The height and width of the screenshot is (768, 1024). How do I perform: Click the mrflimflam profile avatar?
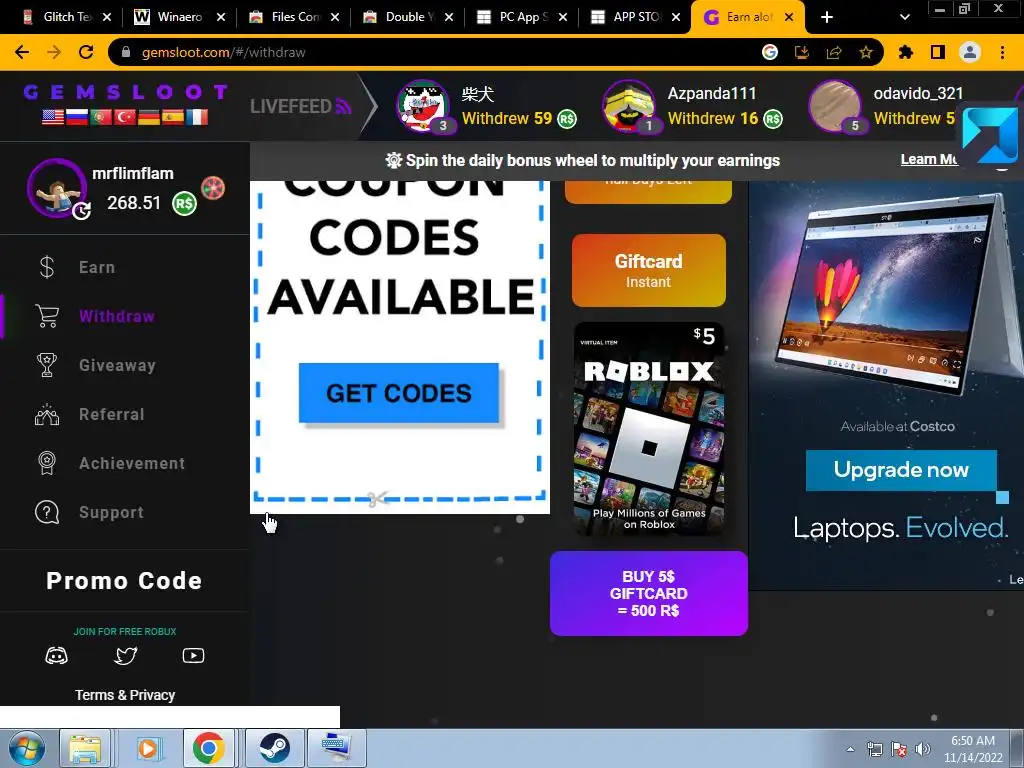pyautogui.click(x=57, y=188)
